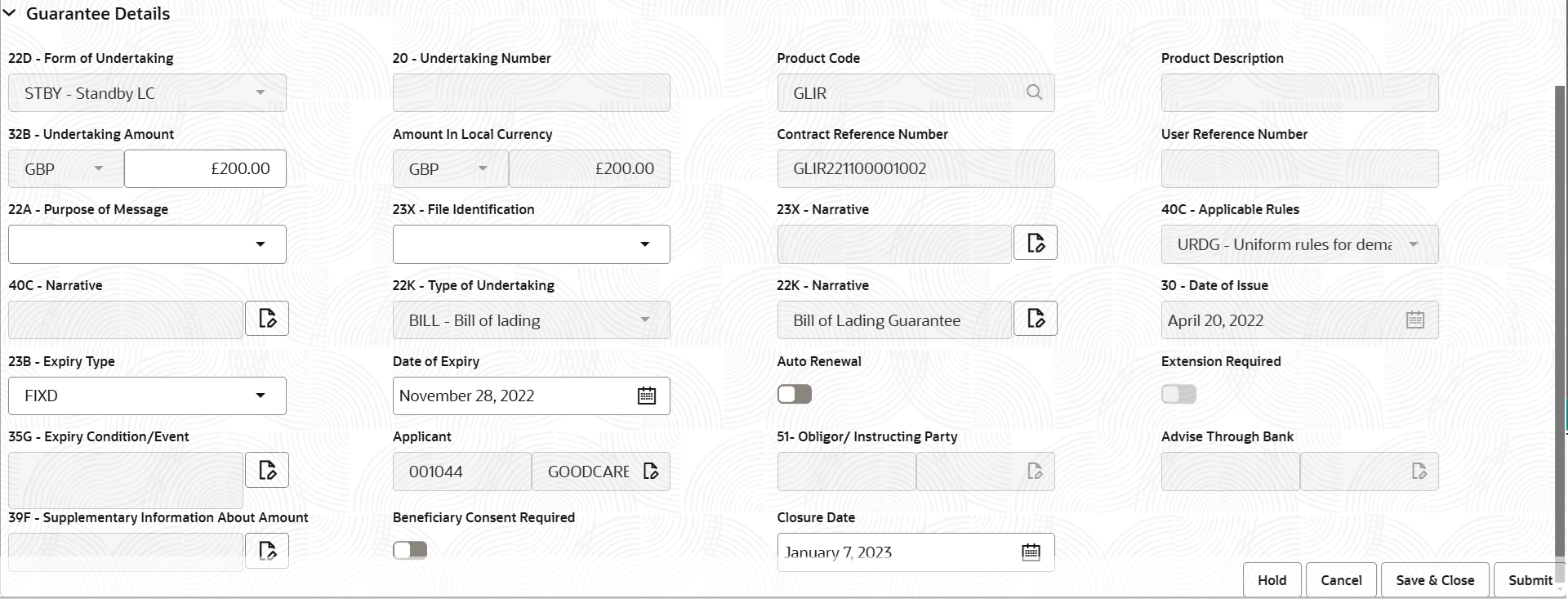Viewport: 1568px width, 599px height.
Task: Open the 22A - Purpose of Message dropdown
Action: click(147, 244)
